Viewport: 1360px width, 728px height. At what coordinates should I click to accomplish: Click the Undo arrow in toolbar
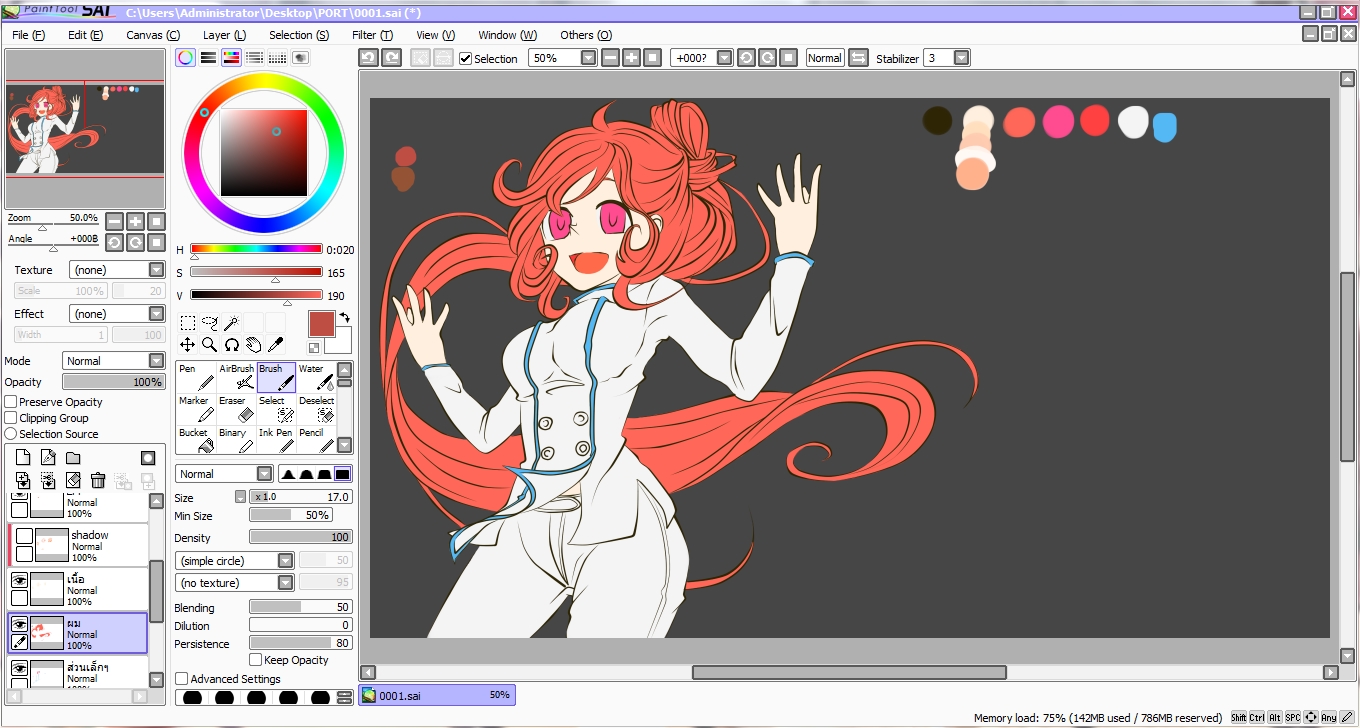coord(368,58)
